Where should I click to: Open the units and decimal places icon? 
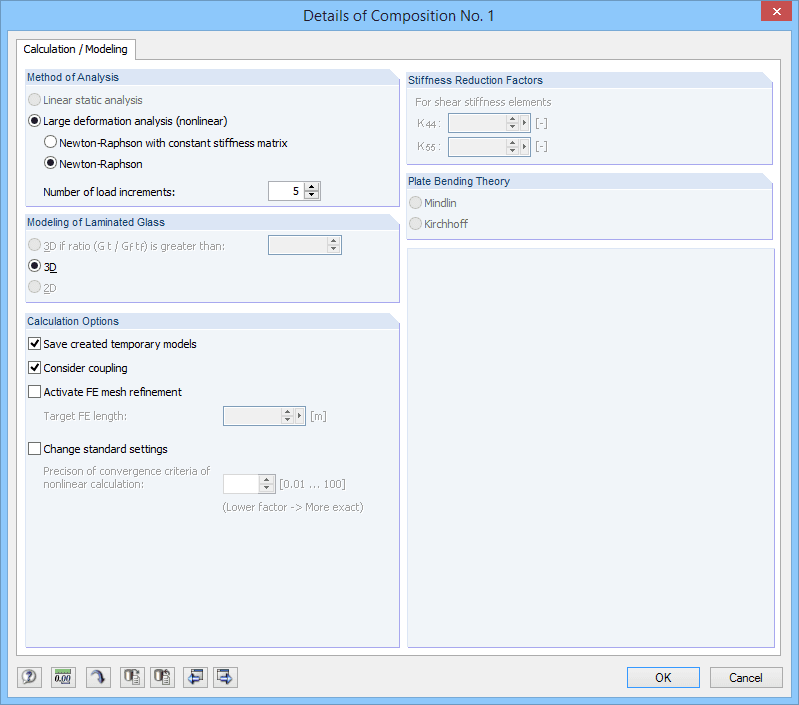63,677
